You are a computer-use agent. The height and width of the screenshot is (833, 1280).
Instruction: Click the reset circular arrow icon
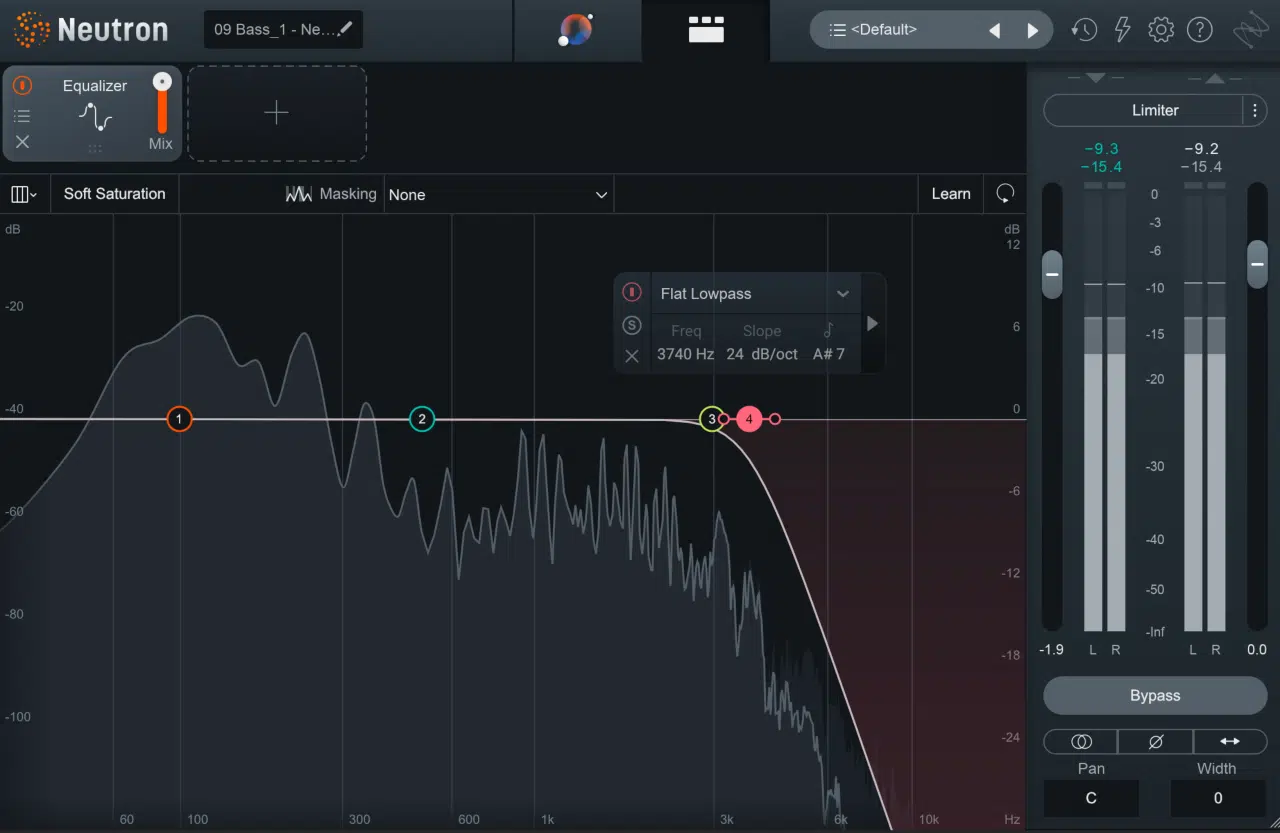(x=1005, y=194)
